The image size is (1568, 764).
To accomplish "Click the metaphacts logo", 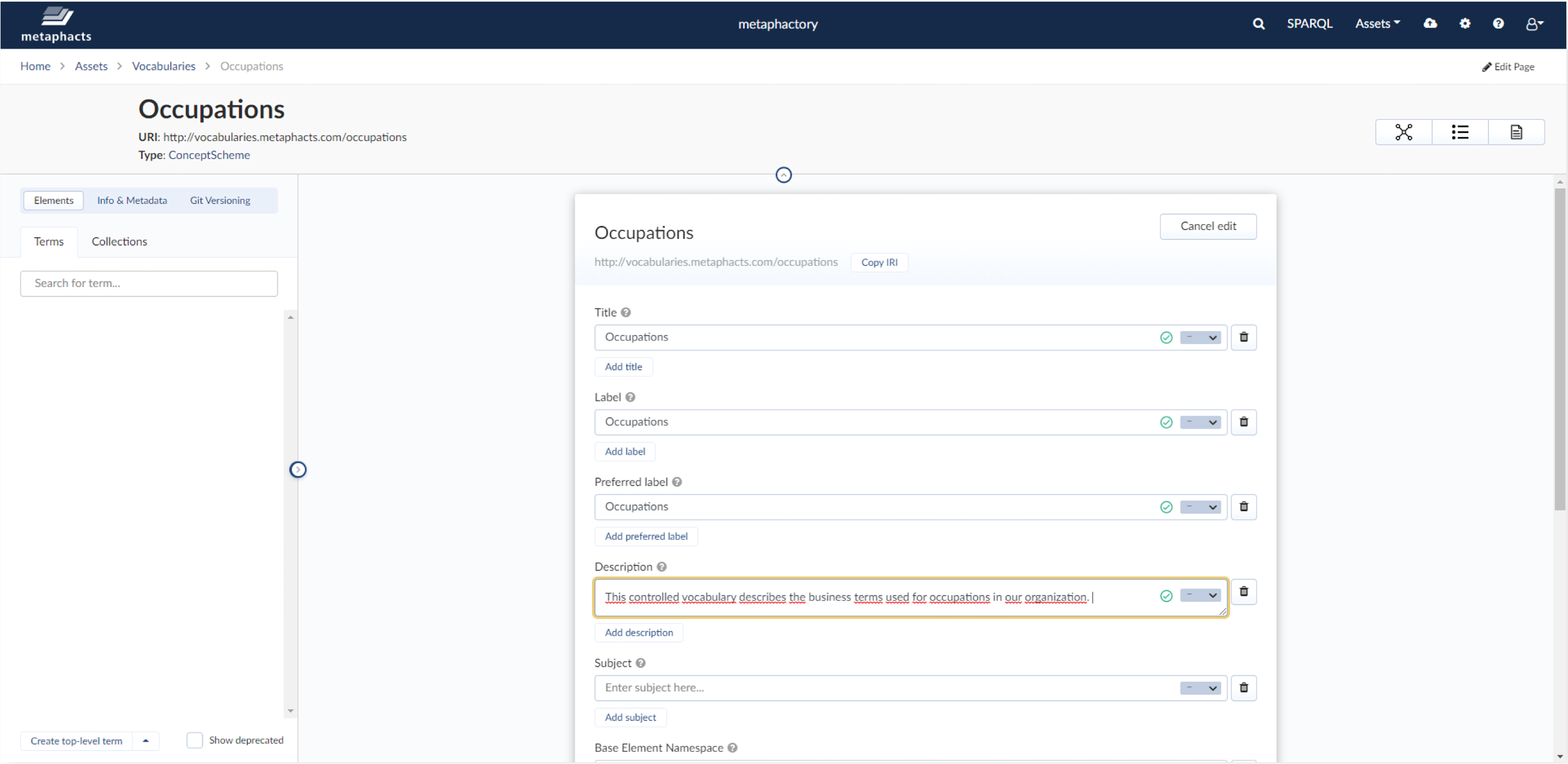I will tap(56, 24).
